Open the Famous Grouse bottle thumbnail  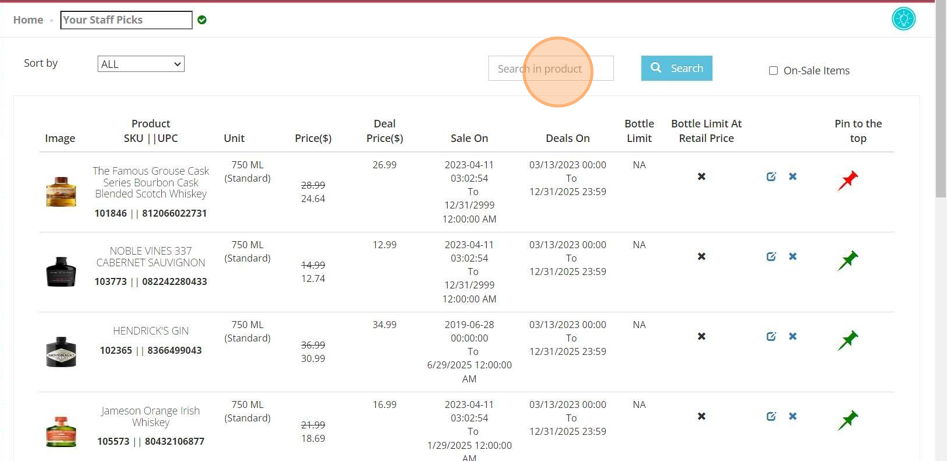click(61, 192)
